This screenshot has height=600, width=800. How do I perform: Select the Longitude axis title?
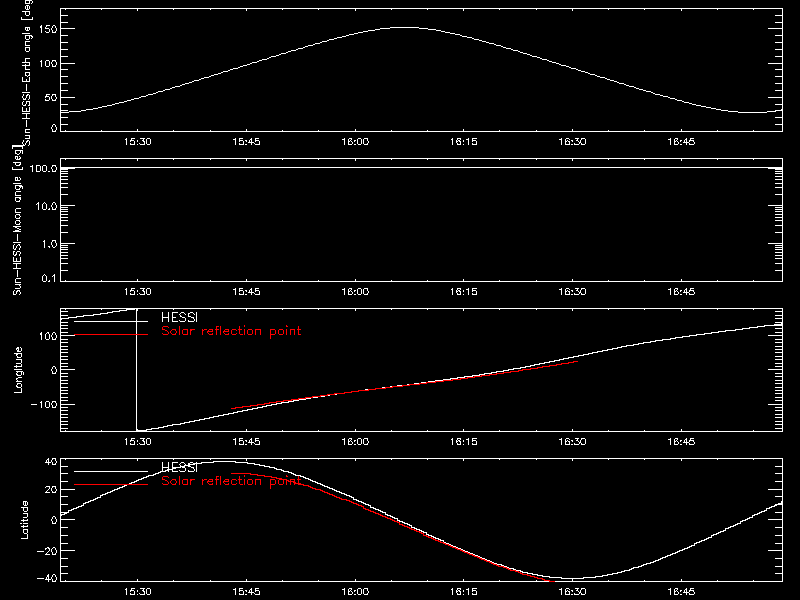point(18,370)
